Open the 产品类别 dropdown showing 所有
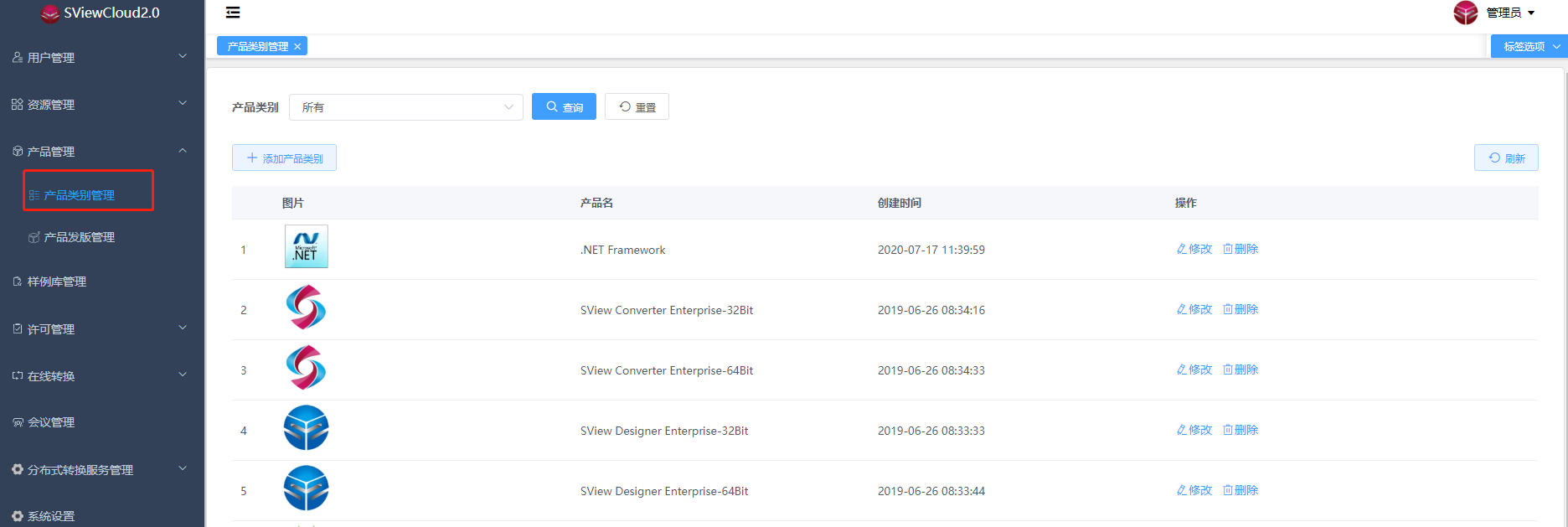Viewport: 1568px width, 527px height. [406, 107]
